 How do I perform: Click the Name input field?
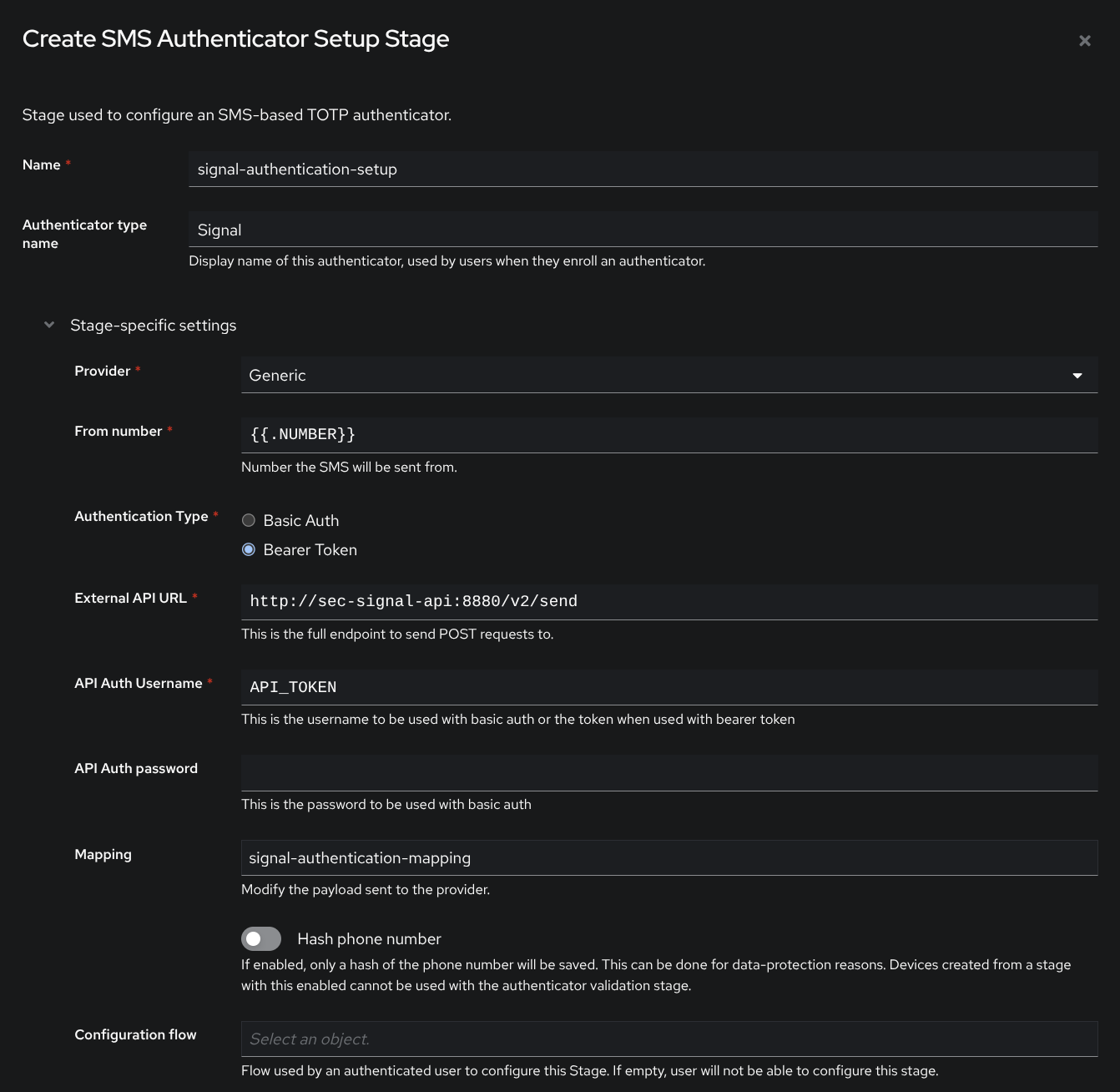(x=643, y=169)
